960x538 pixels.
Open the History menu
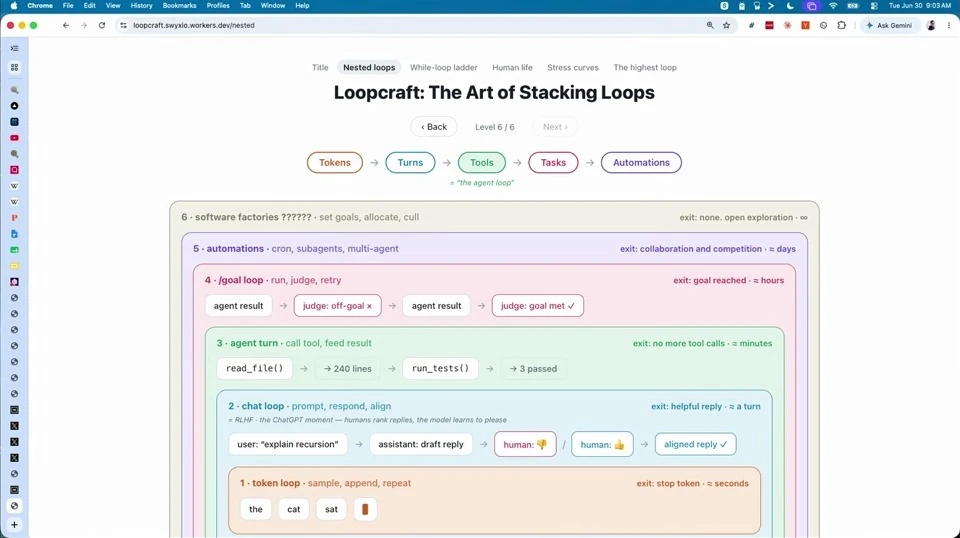point(141,6)
